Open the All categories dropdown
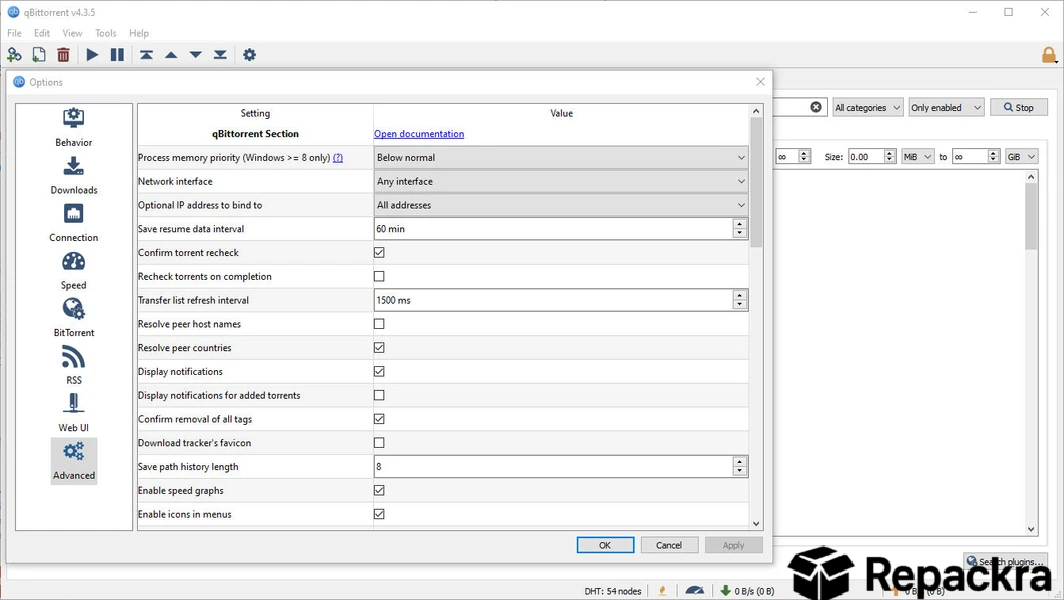 pyautogui.click(x=868, y=107)
